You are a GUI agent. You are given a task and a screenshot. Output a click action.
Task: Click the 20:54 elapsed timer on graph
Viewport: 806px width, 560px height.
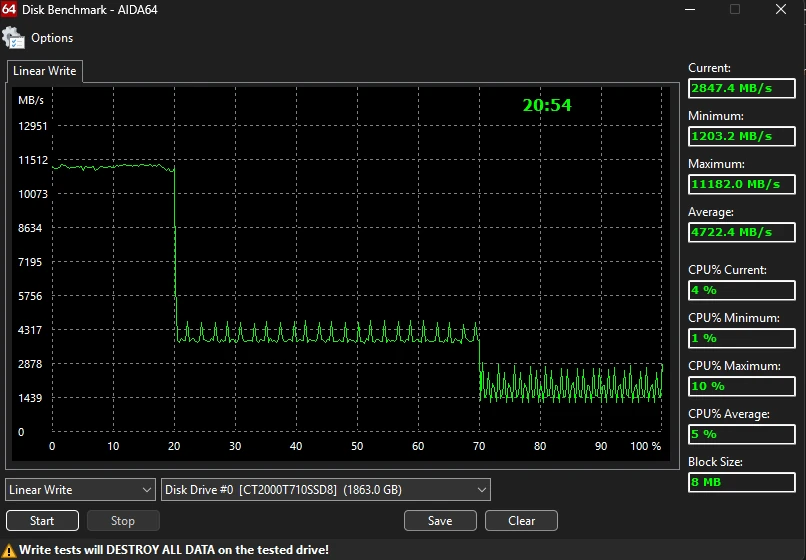(x=547, y=105)
